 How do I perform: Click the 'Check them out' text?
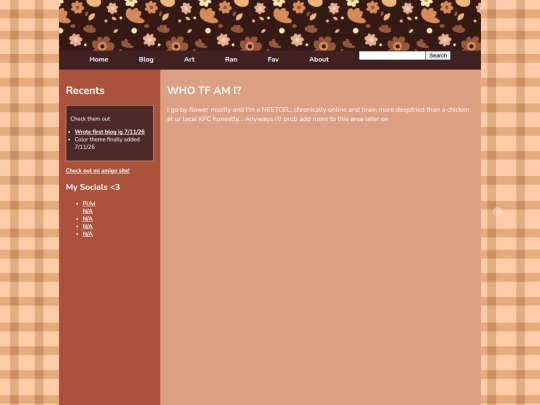[x=90, y=119]
